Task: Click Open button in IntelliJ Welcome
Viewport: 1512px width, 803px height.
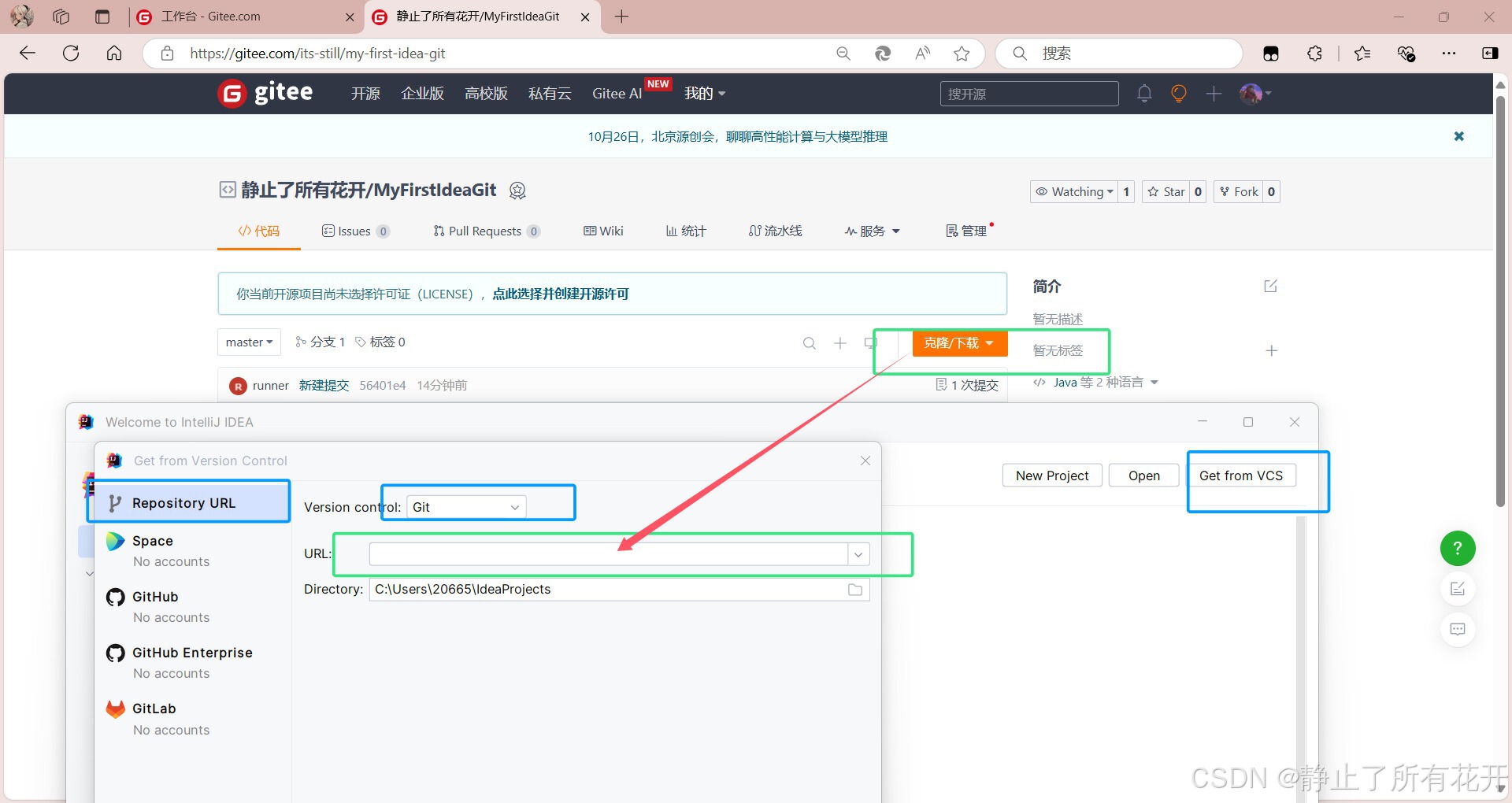Action: coord(1143,476)
